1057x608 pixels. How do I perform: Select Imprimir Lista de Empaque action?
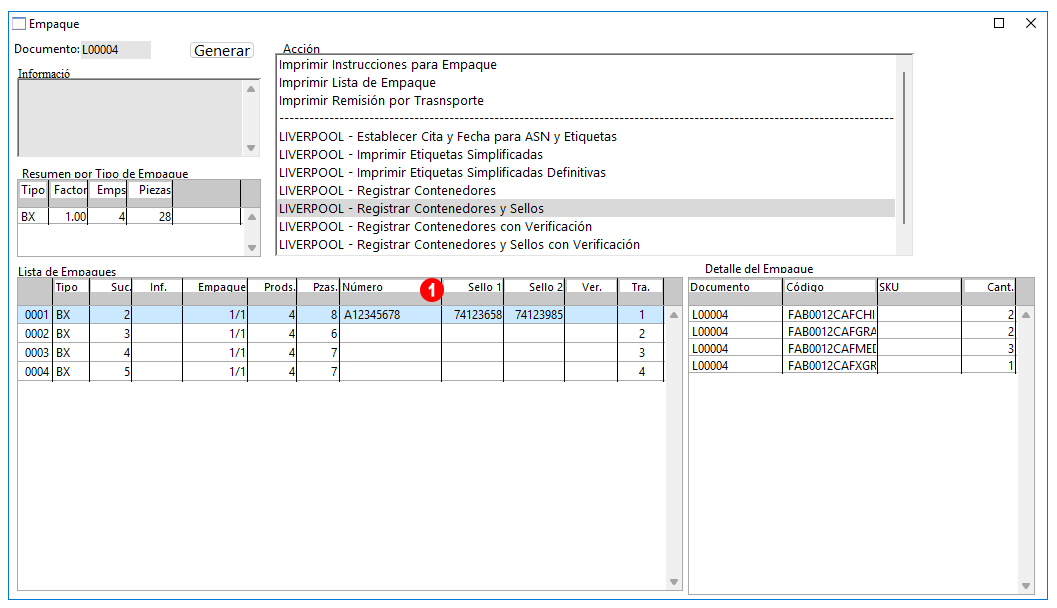pos(357,83)
